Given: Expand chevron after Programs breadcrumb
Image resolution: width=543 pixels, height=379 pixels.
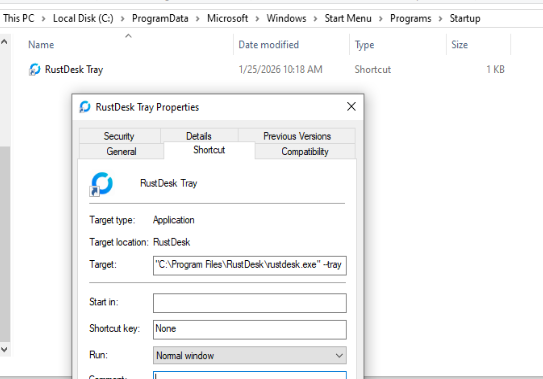Looking at the screenshot, I should tap(440, 18).
